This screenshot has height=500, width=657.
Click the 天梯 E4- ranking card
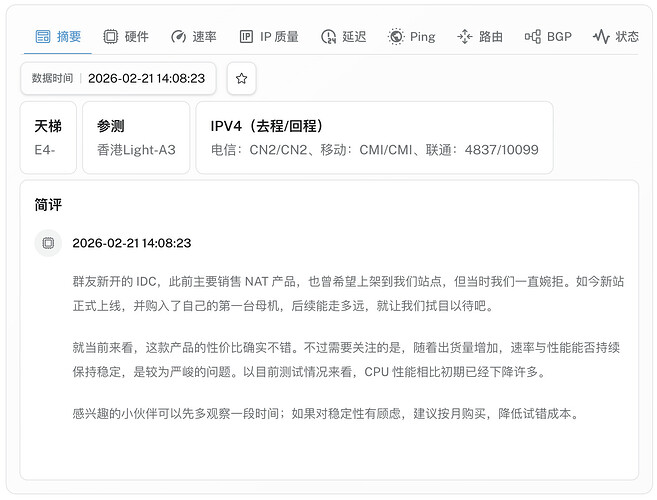(x=48, y=137)
